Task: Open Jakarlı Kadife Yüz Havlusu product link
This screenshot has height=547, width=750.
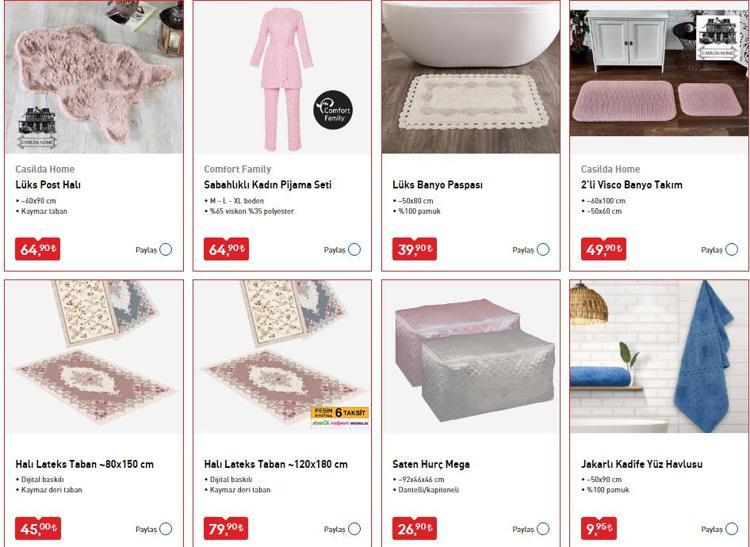Action: click(x=642, y=464)
